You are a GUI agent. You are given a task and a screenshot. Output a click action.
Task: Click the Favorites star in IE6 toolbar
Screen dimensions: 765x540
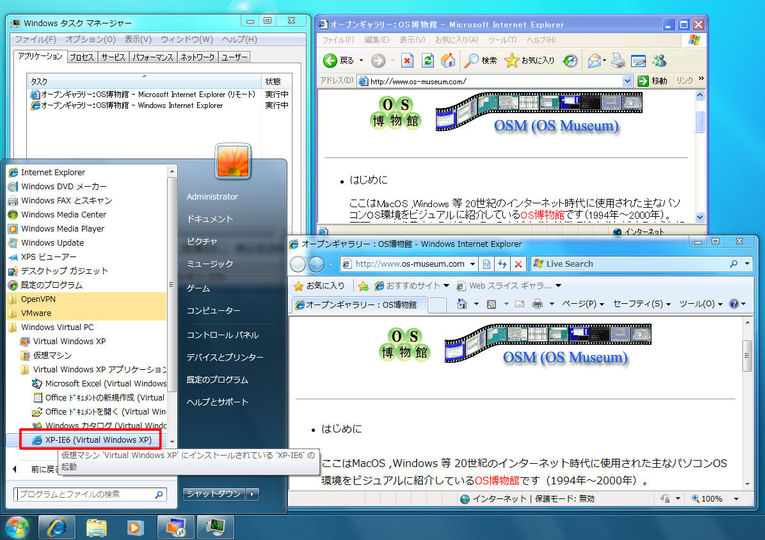[x=512, y=60]
